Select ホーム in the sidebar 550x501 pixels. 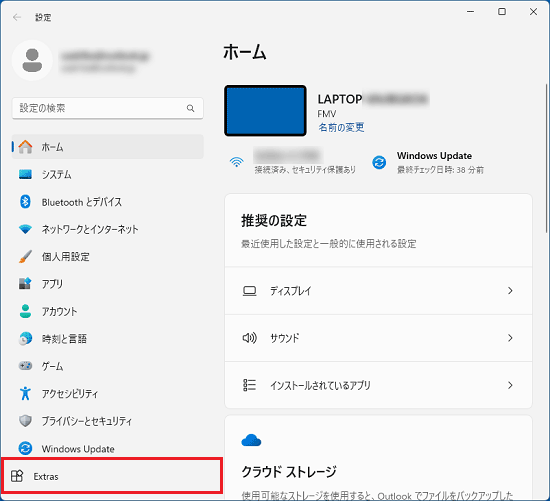click(x=108, y=147)
